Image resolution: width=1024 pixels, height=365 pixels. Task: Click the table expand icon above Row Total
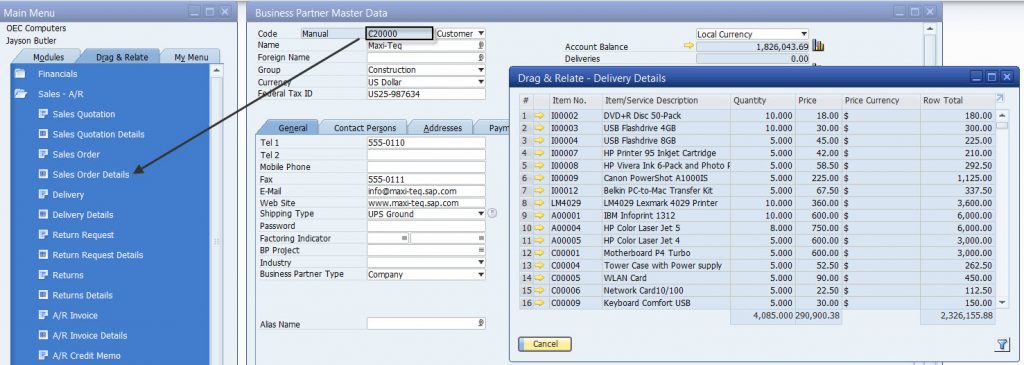999,99
